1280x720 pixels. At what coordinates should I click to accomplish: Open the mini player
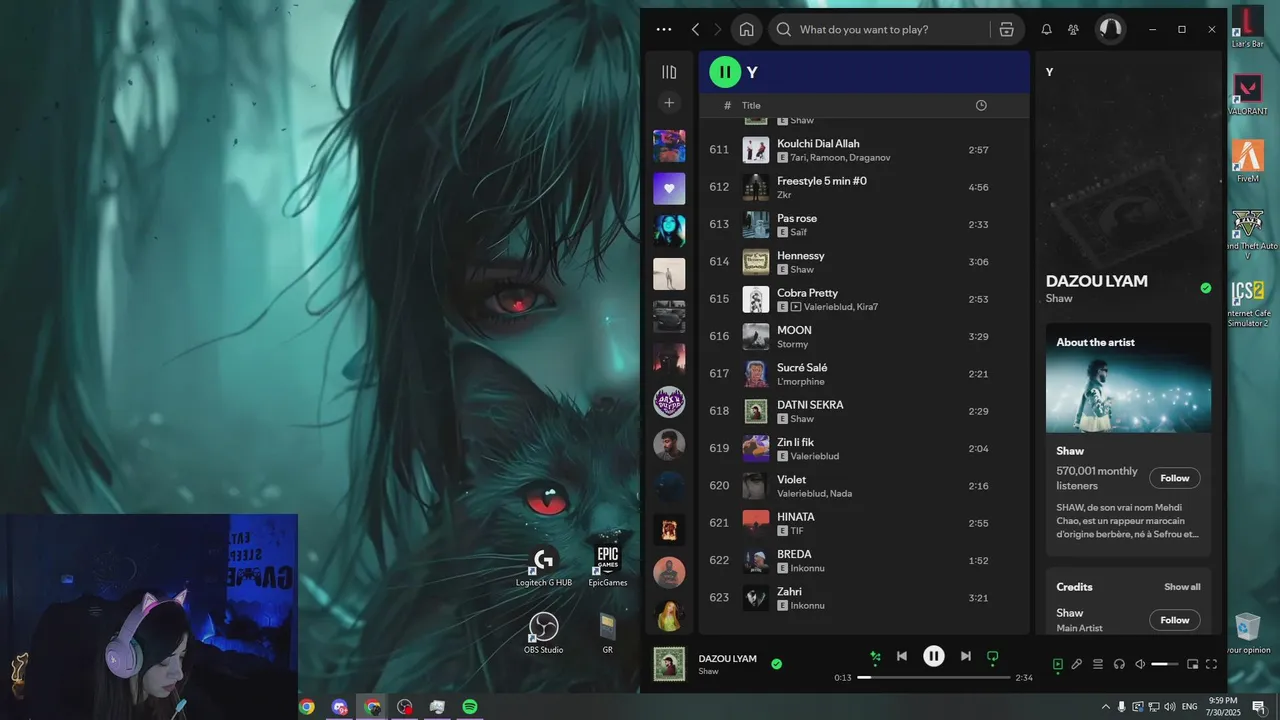point(1192,664)
